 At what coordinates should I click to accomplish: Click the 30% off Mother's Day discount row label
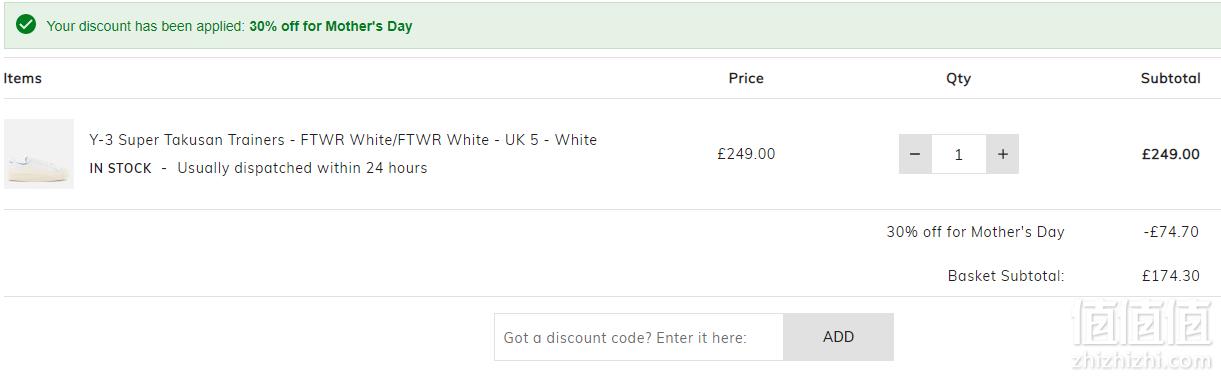[x=975, y=232]
